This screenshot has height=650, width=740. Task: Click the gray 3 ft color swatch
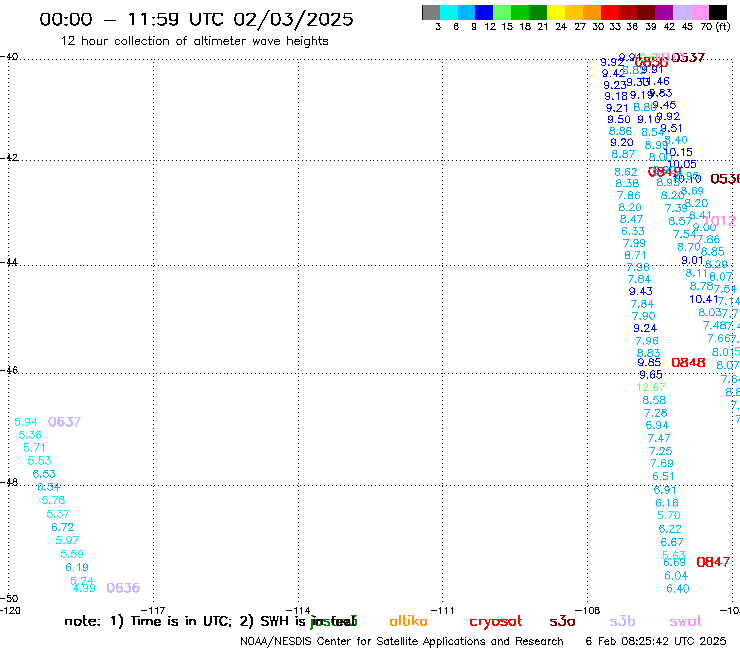pos(431,12)
